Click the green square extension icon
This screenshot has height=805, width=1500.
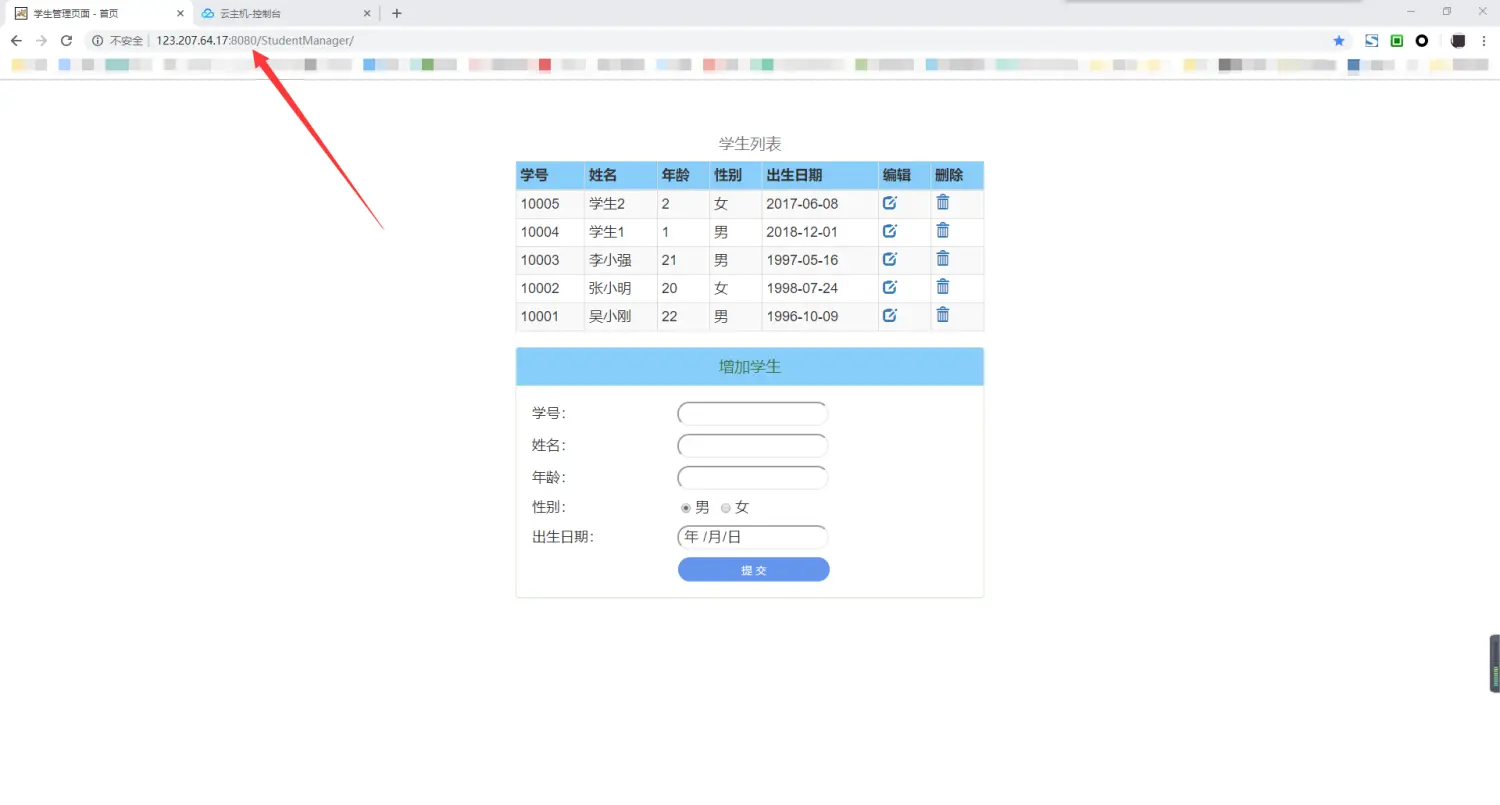[x=1397, y=41]
